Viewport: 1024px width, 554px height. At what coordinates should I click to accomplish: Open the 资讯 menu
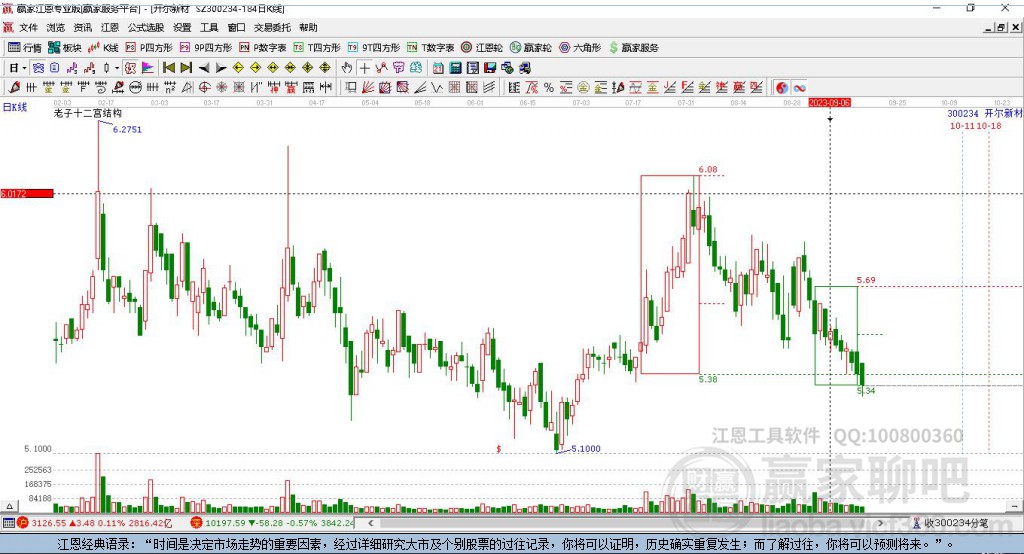82,27
